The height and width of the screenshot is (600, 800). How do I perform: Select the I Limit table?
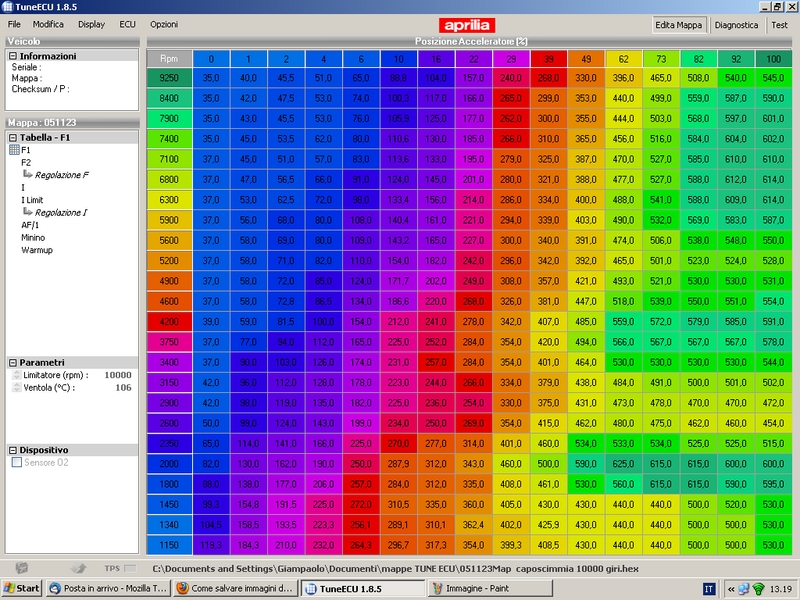pos(32,200)
